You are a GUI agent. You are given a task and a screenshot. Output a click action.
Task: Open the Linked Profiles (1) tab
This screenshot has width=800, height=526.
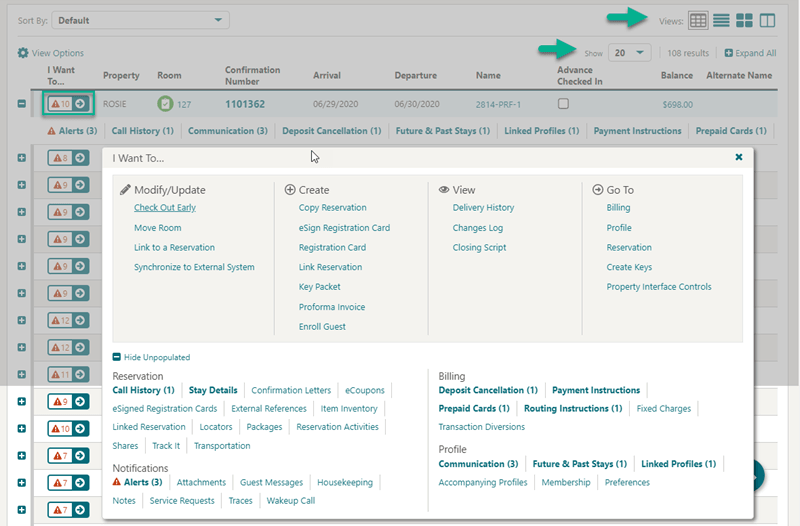(540, 131)
